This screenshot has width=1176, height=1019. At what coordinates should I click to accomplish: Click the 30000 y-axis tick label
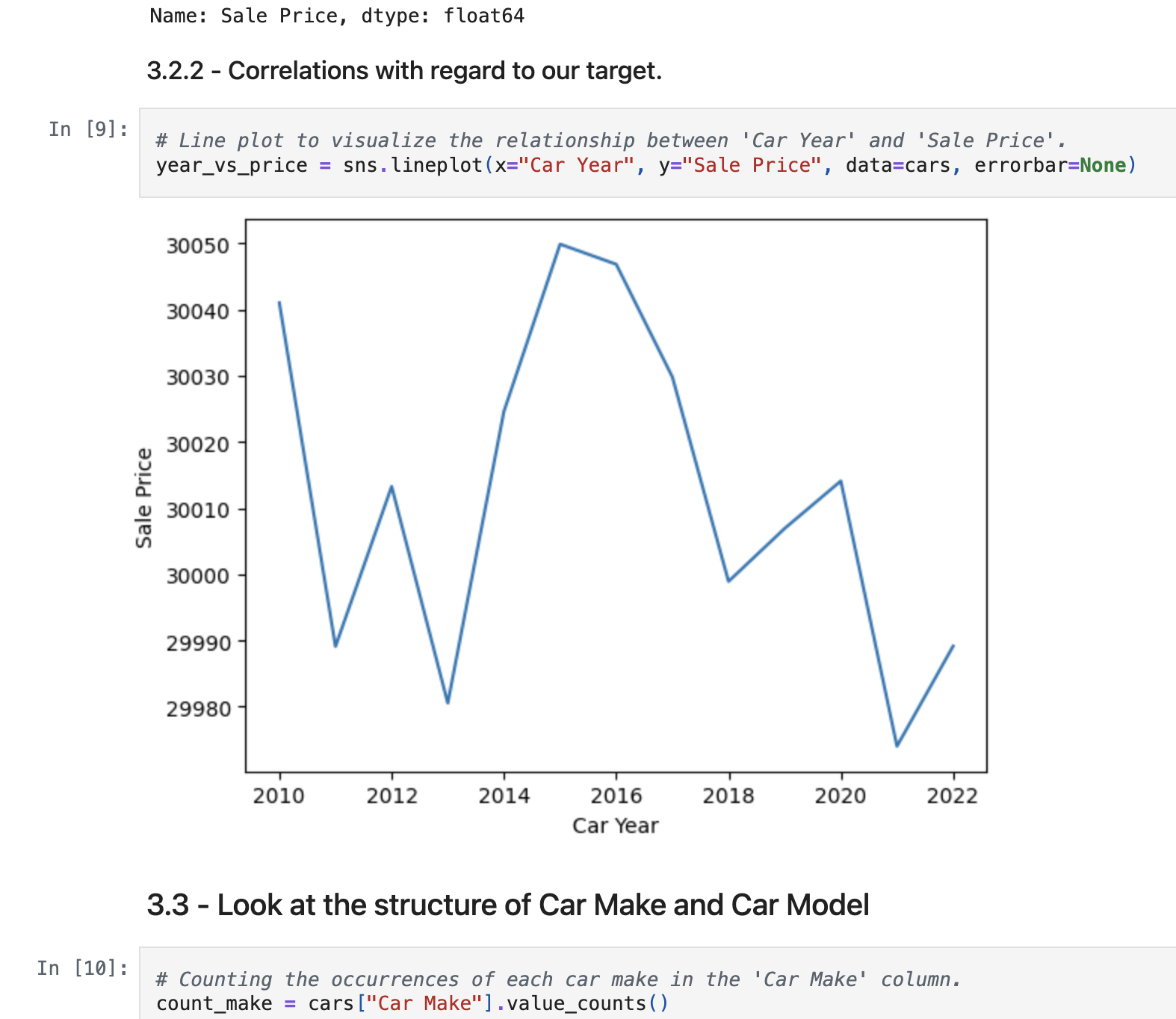click(198, 576)
